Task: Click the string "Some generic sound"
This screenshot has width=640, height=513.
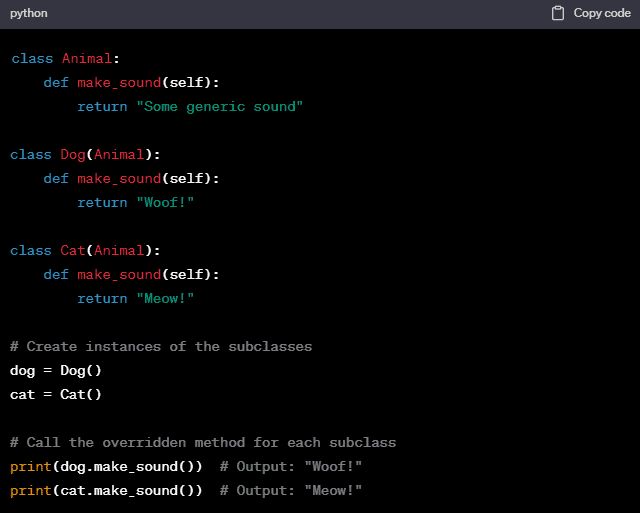Action: [x=220, y=107]
